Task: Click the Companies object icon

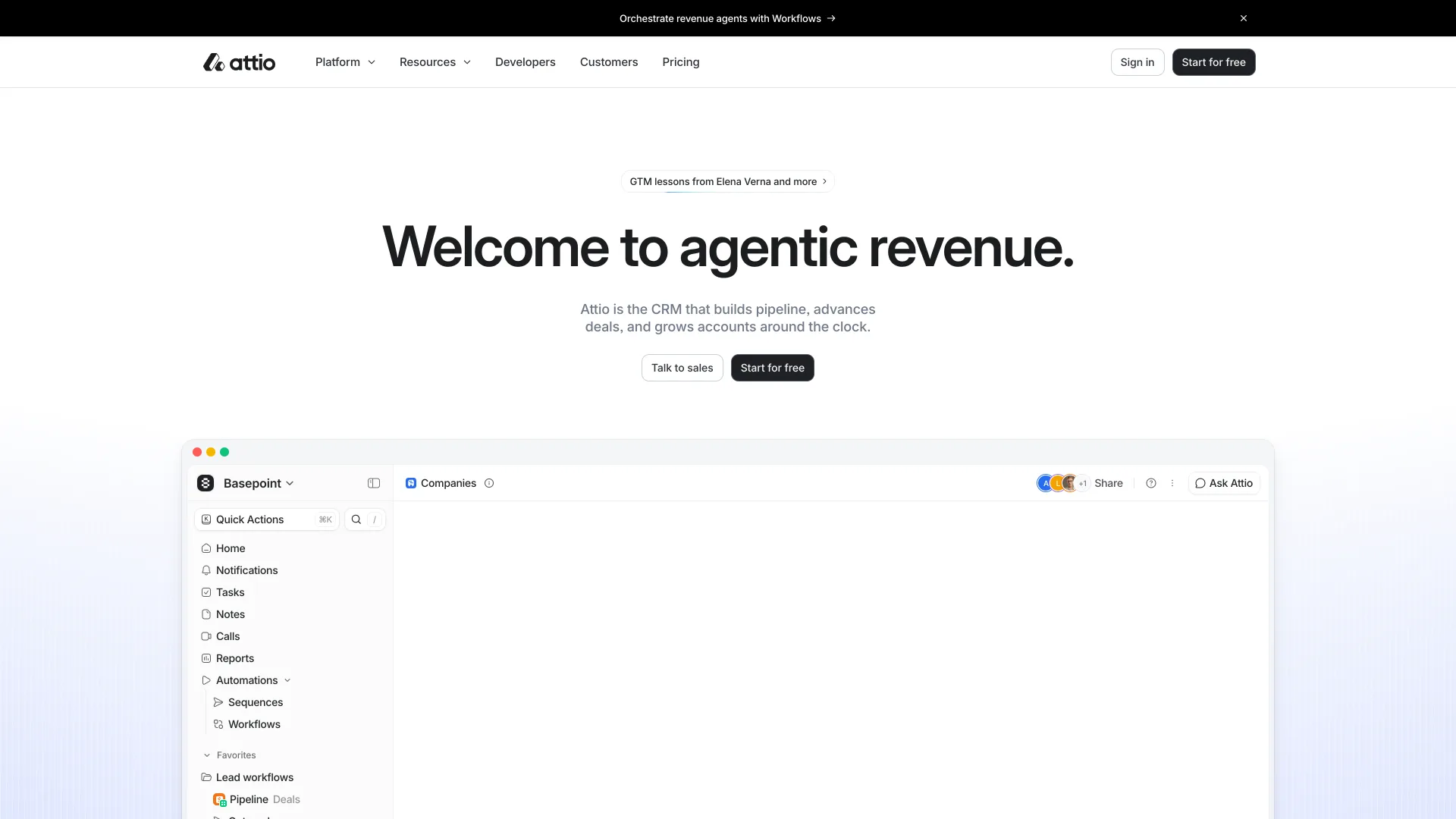Action: click(x=411, y=483)
